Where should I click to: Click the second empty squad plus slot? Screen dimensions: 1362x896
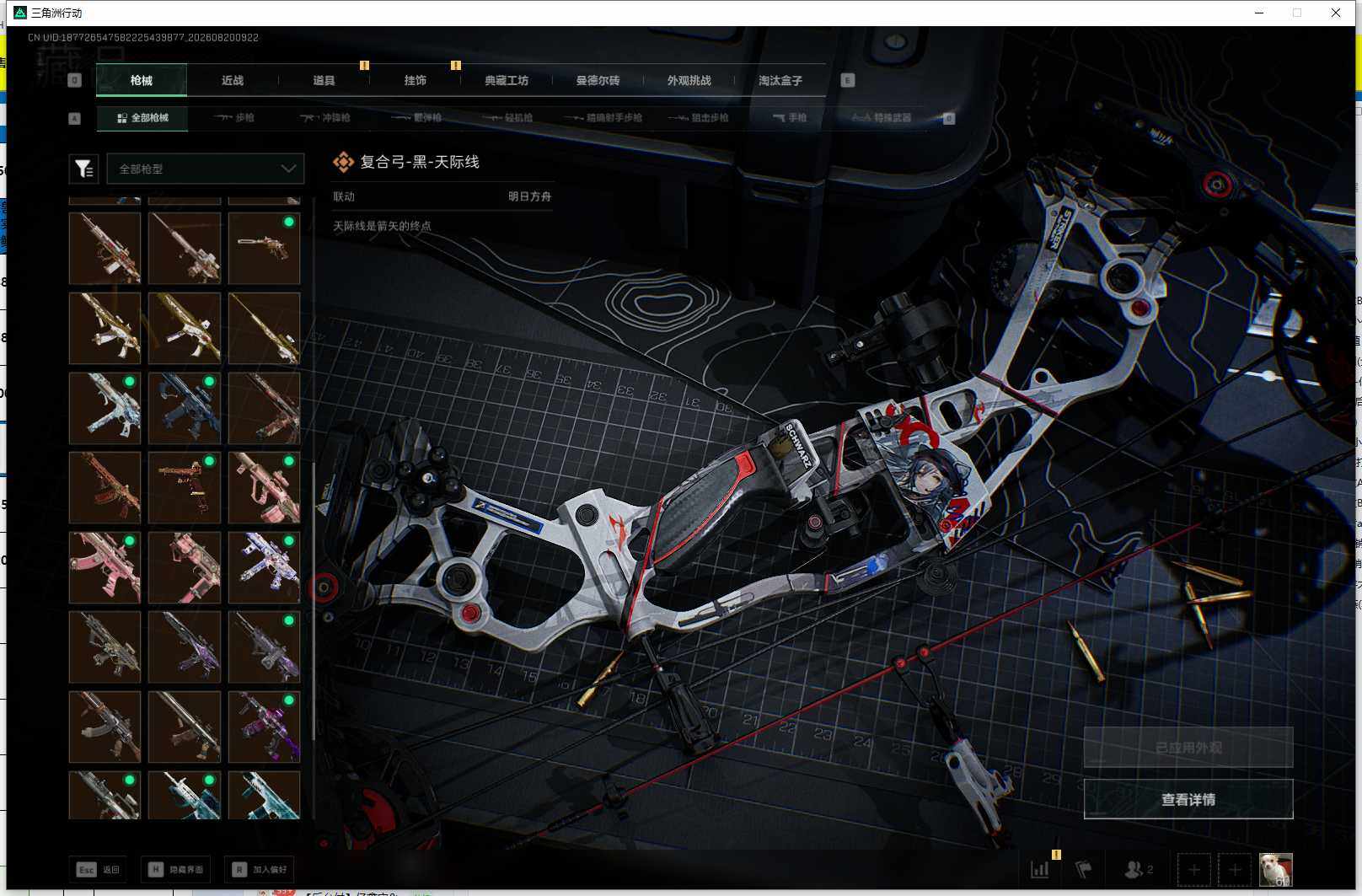point(1235,869)
